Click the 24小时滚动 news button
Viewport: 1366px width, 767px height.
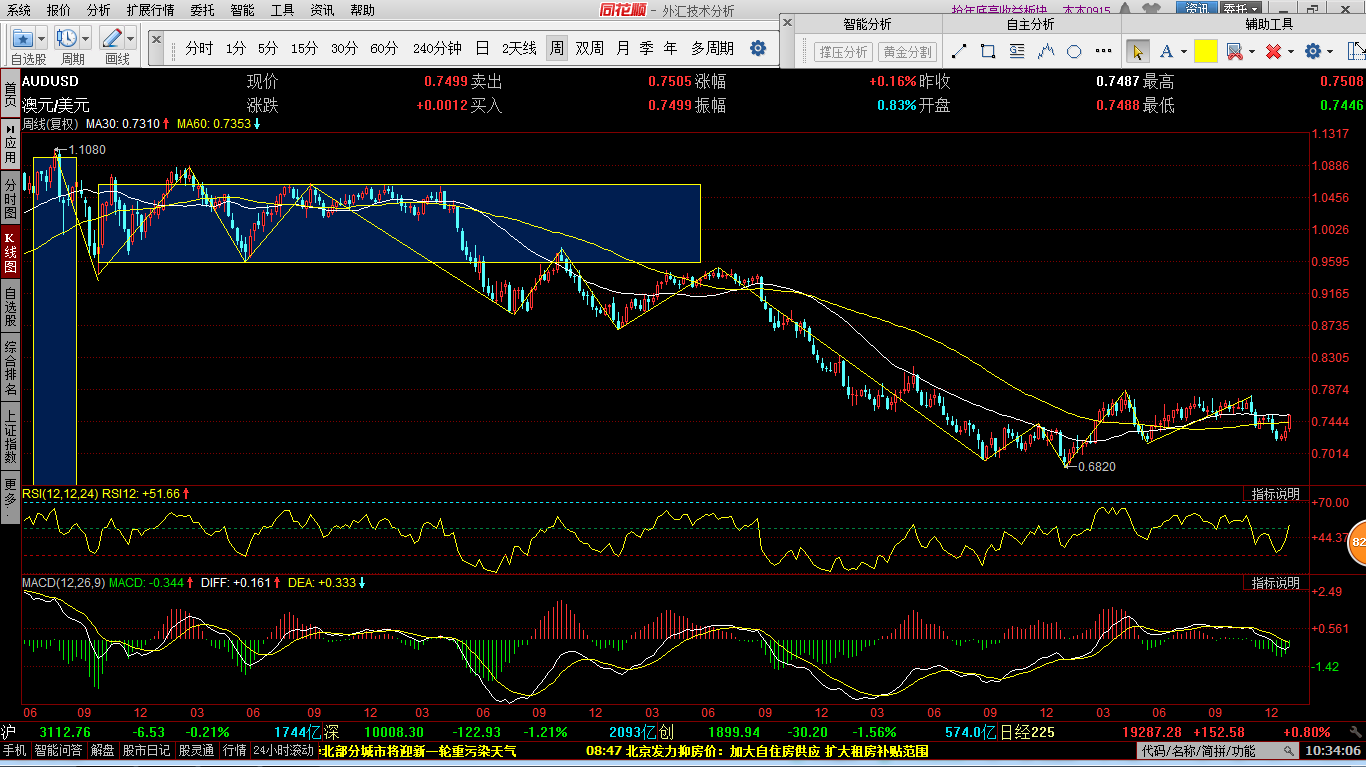click(283, 751)
